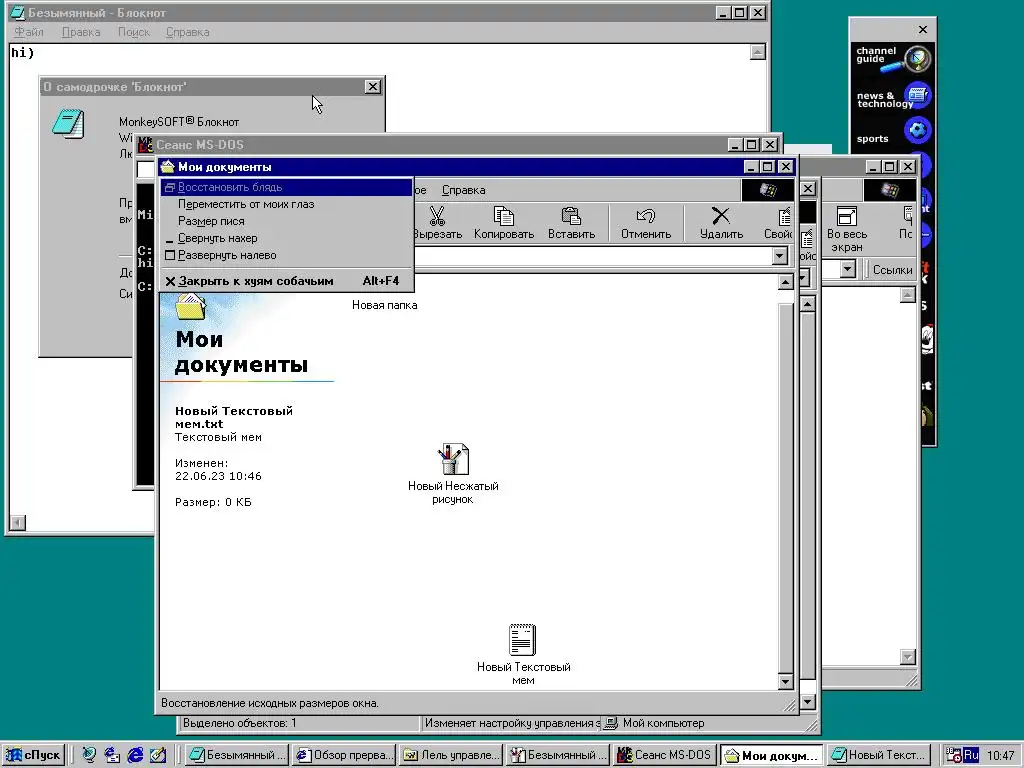Click the Удалить X toolbar icon
The height and width of the screenshot is (768, 1024).
721,216
